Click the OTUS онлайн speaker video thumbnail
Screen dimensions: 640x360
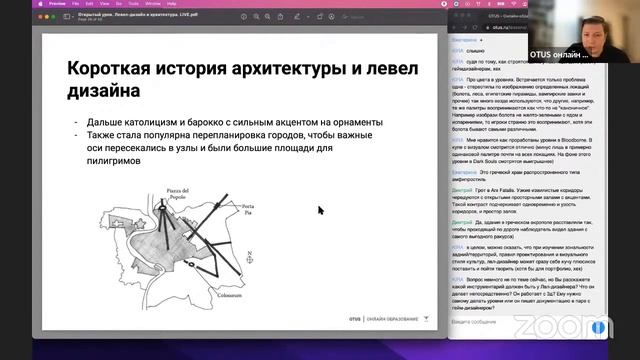coord(584,31)
